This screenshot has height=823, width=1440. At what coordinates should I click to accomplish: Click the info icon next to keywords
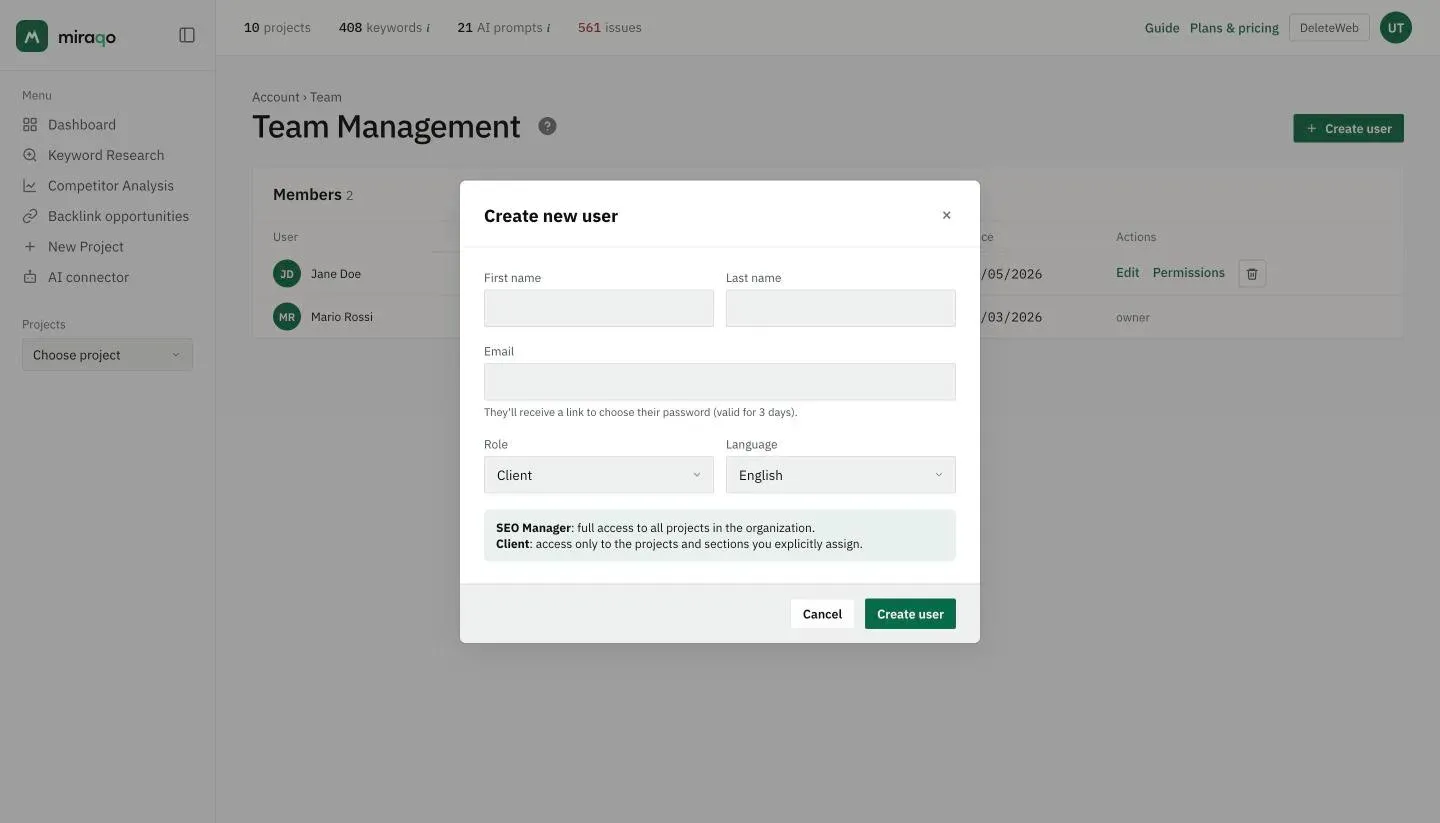[428, 28]
